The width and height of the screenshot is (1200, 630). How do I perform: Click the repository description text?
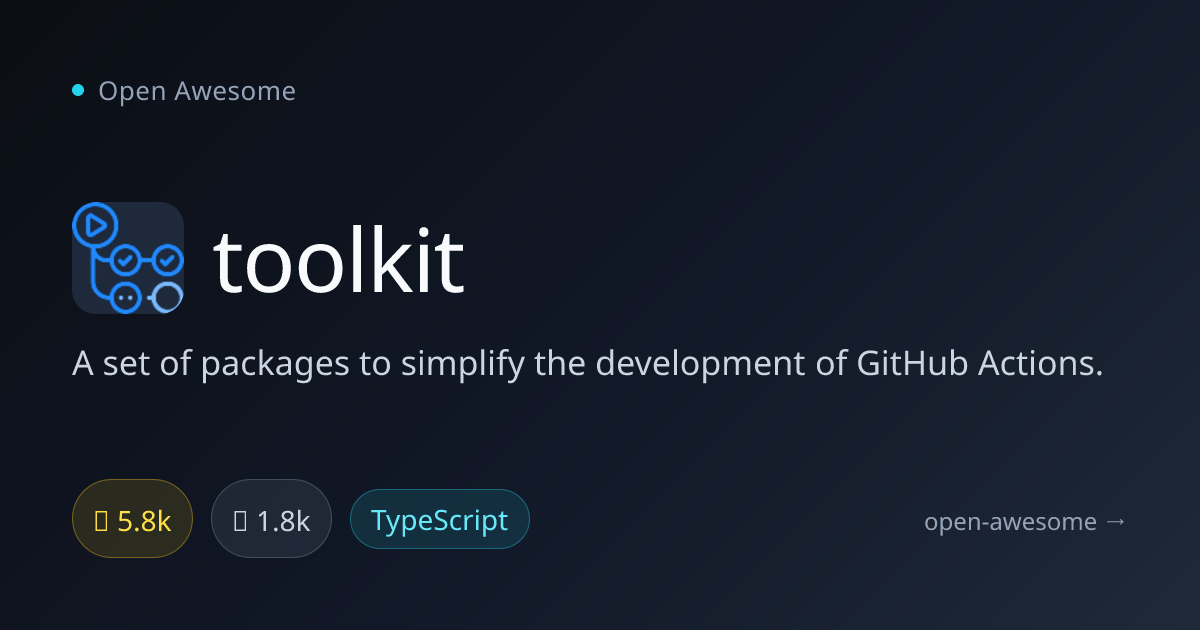click(x=588, y=364)
